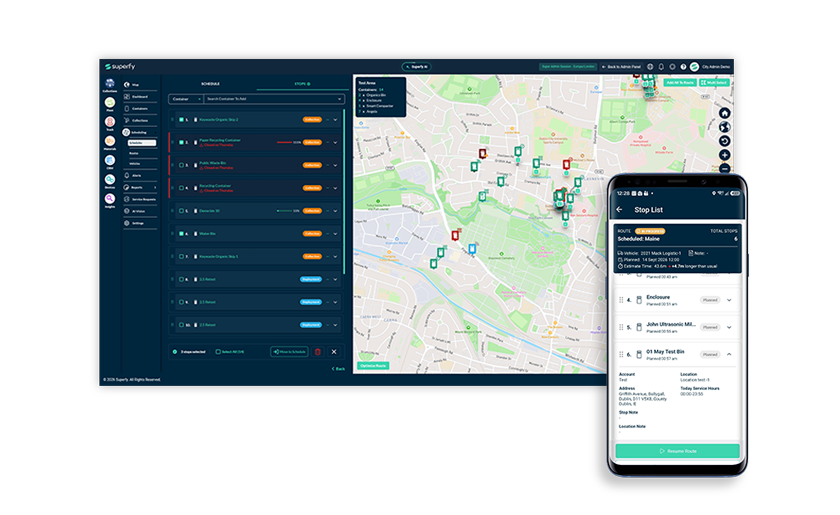Click the map globe layer control
840x515 pixels.
[x=724, y=127]
